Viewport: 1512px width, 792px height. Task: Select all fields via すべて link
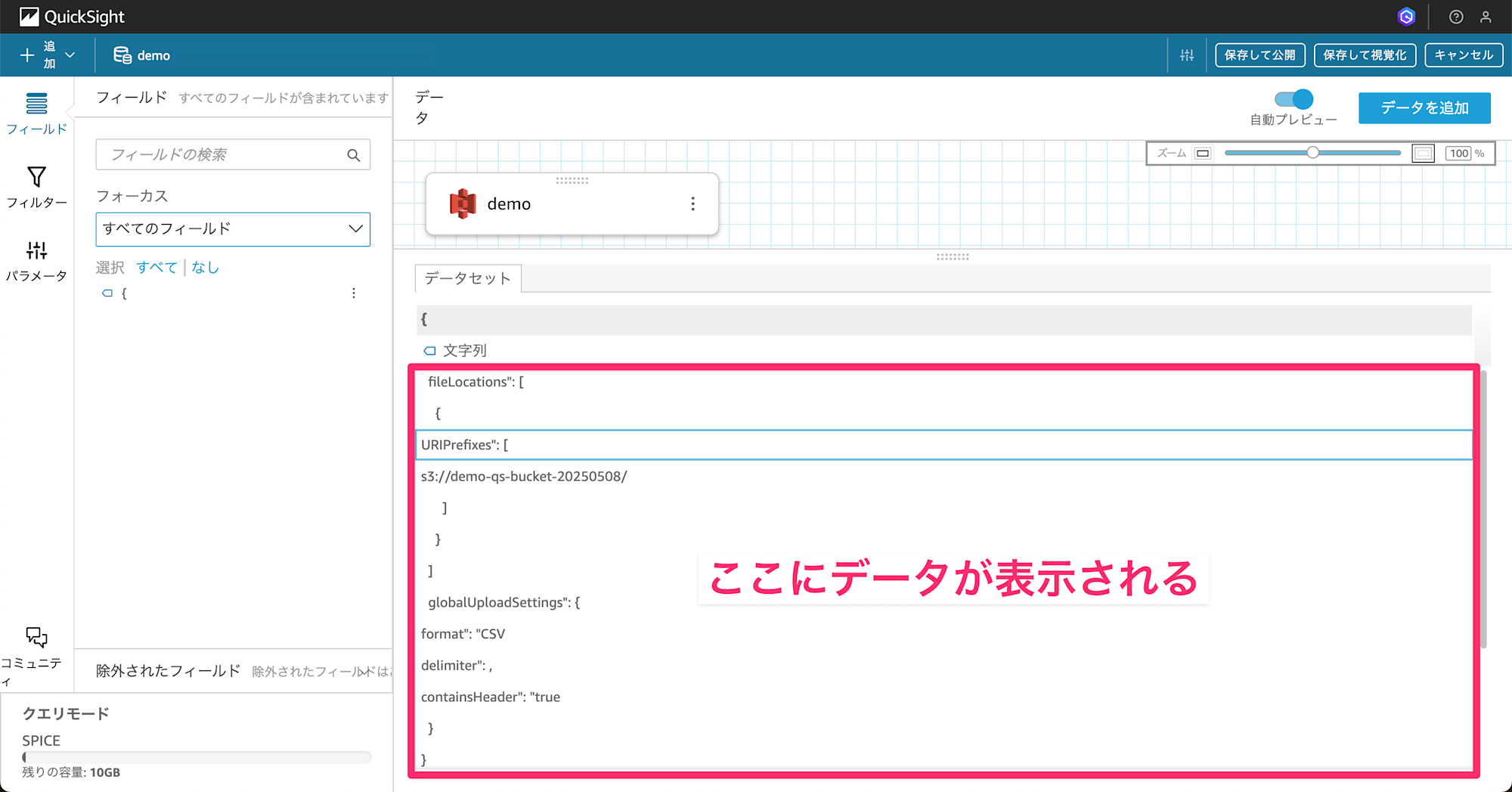(x=156, y=267)
